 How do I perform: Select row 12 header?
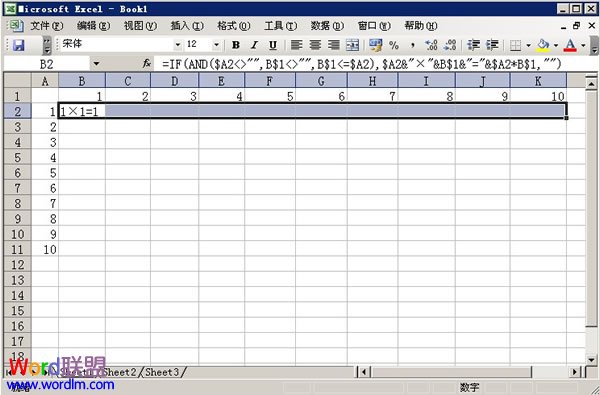(18, 264)
